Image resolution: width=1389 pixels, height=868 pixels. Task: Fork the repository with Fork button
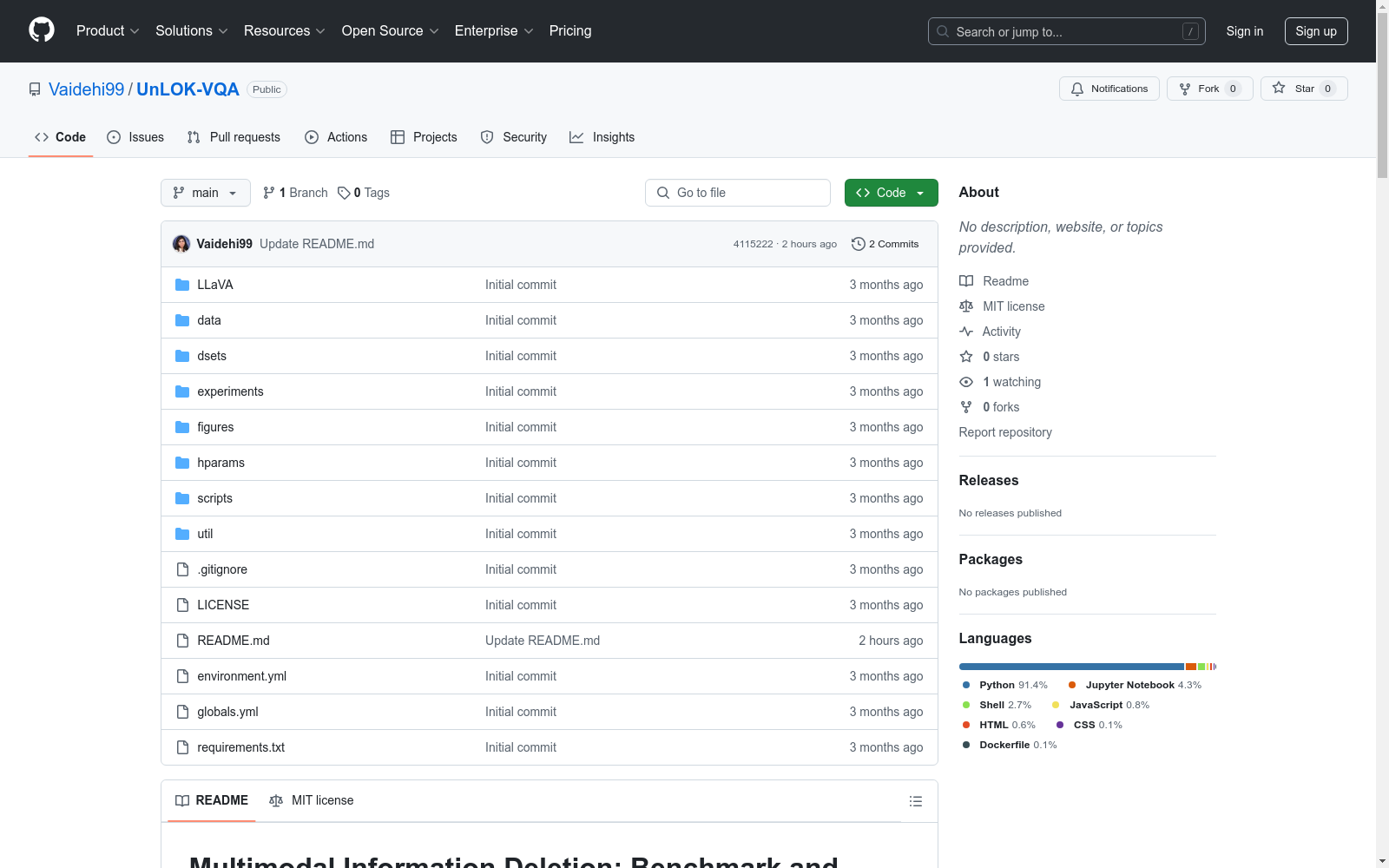tap(1210, 89)
